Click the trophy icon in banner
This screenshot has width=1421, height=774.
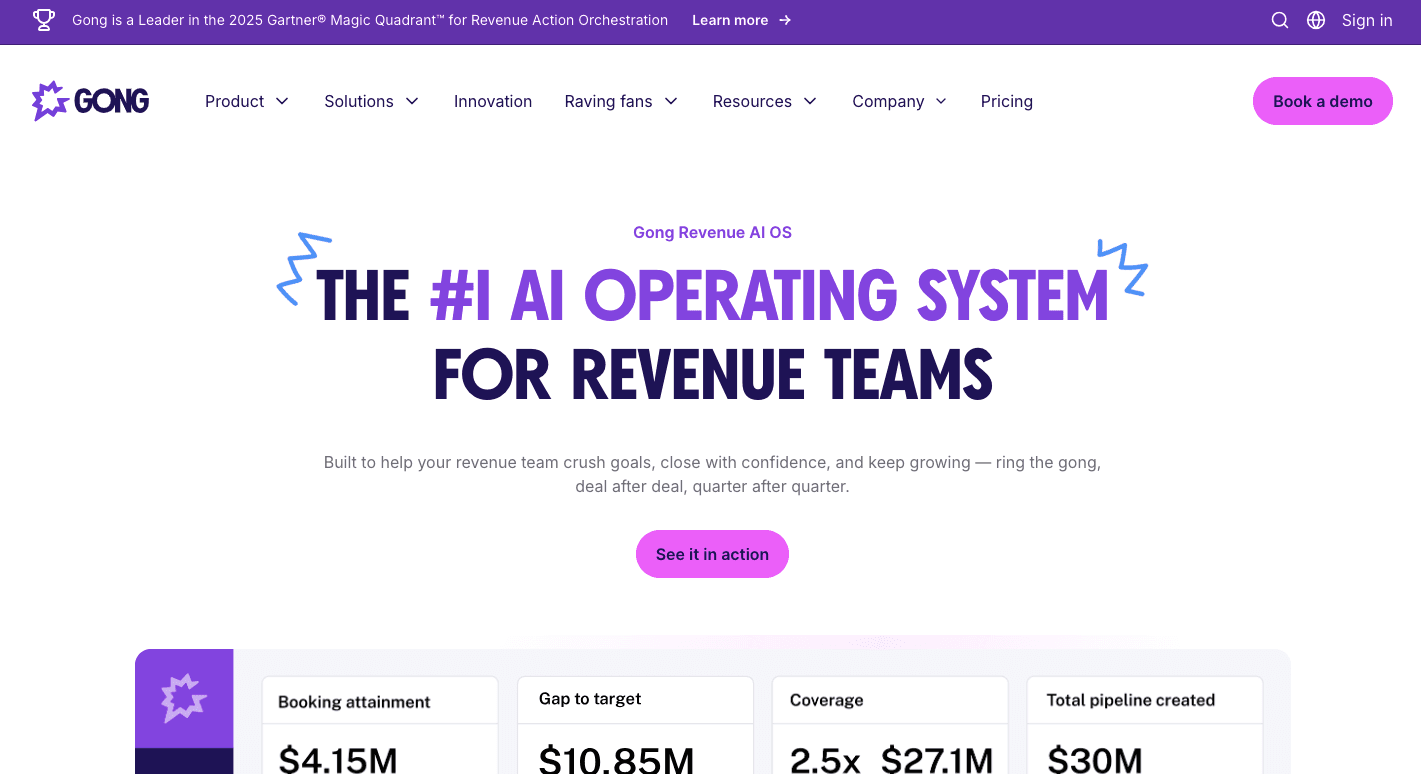click(x=44, y=20)
